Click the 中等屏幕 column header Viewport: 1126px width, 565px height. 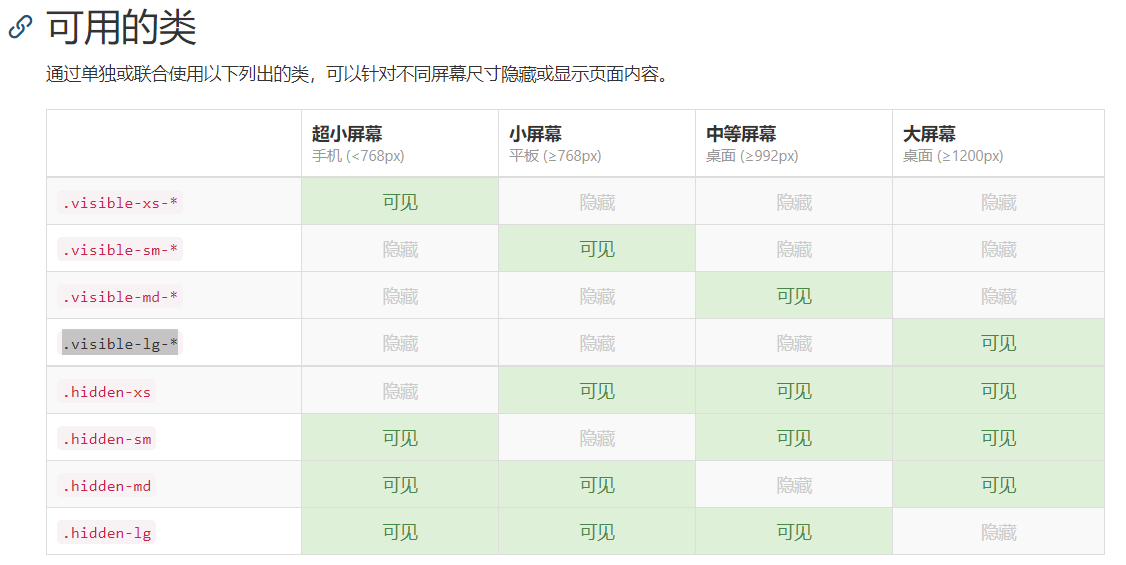[794, 144]
